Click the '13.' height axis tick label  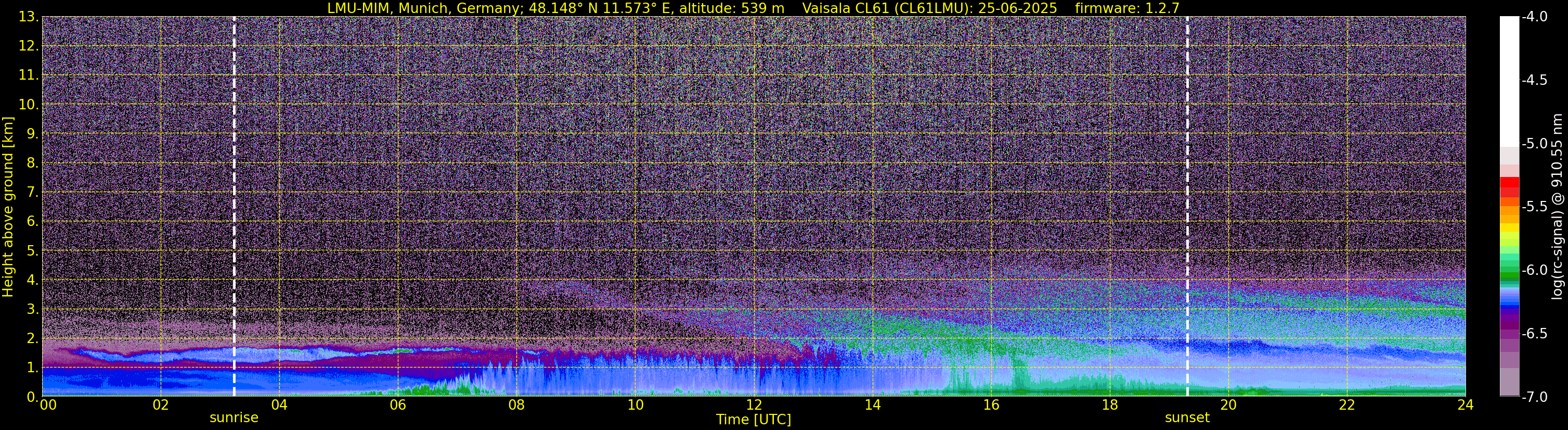pos(29,17)
